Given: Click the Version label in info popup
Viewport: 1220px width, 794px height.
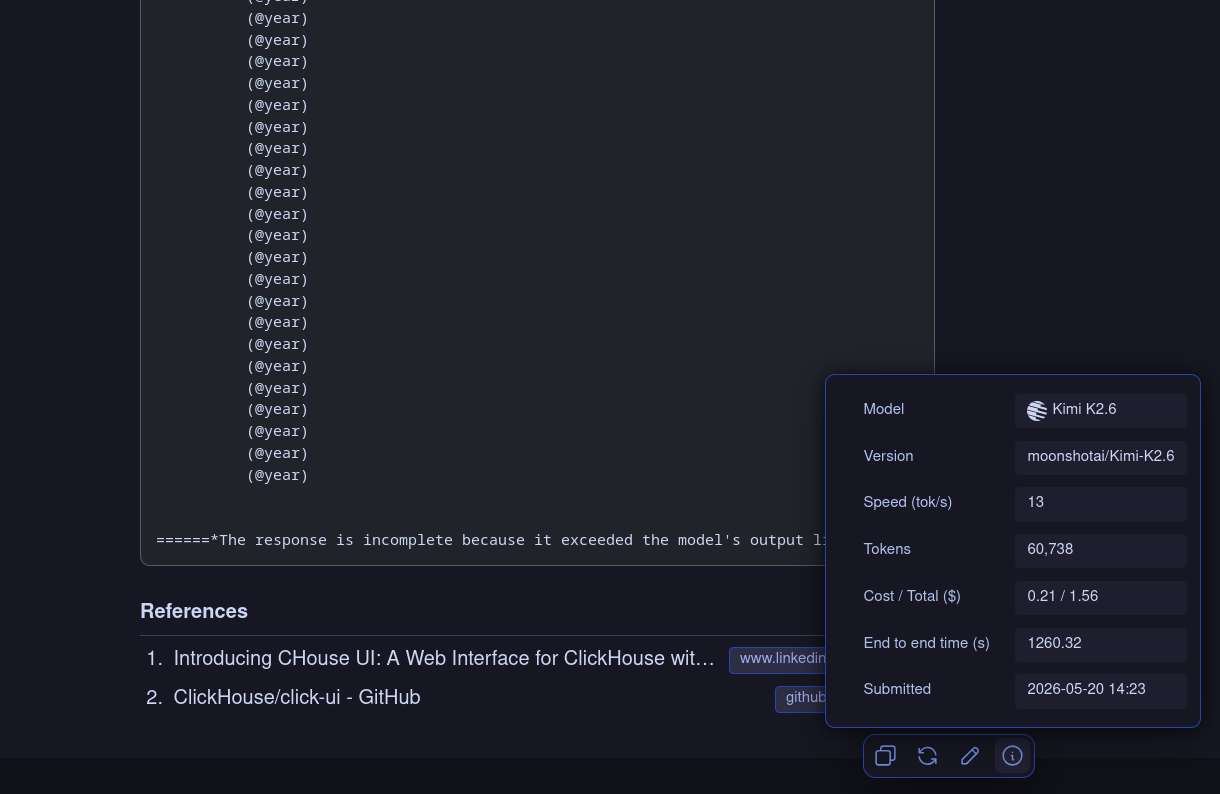Looking at the screenshot, I should [x=888, y=457].
